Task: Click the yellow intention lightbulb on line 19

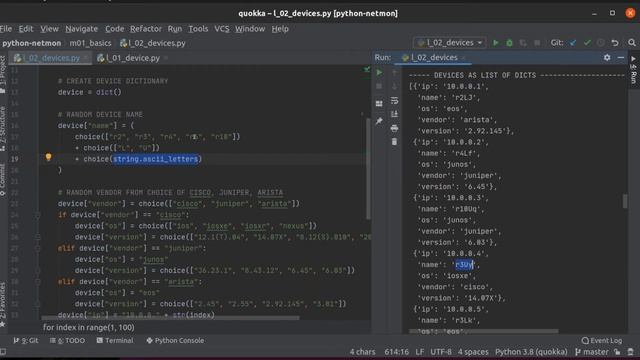Action: (49, 157)
